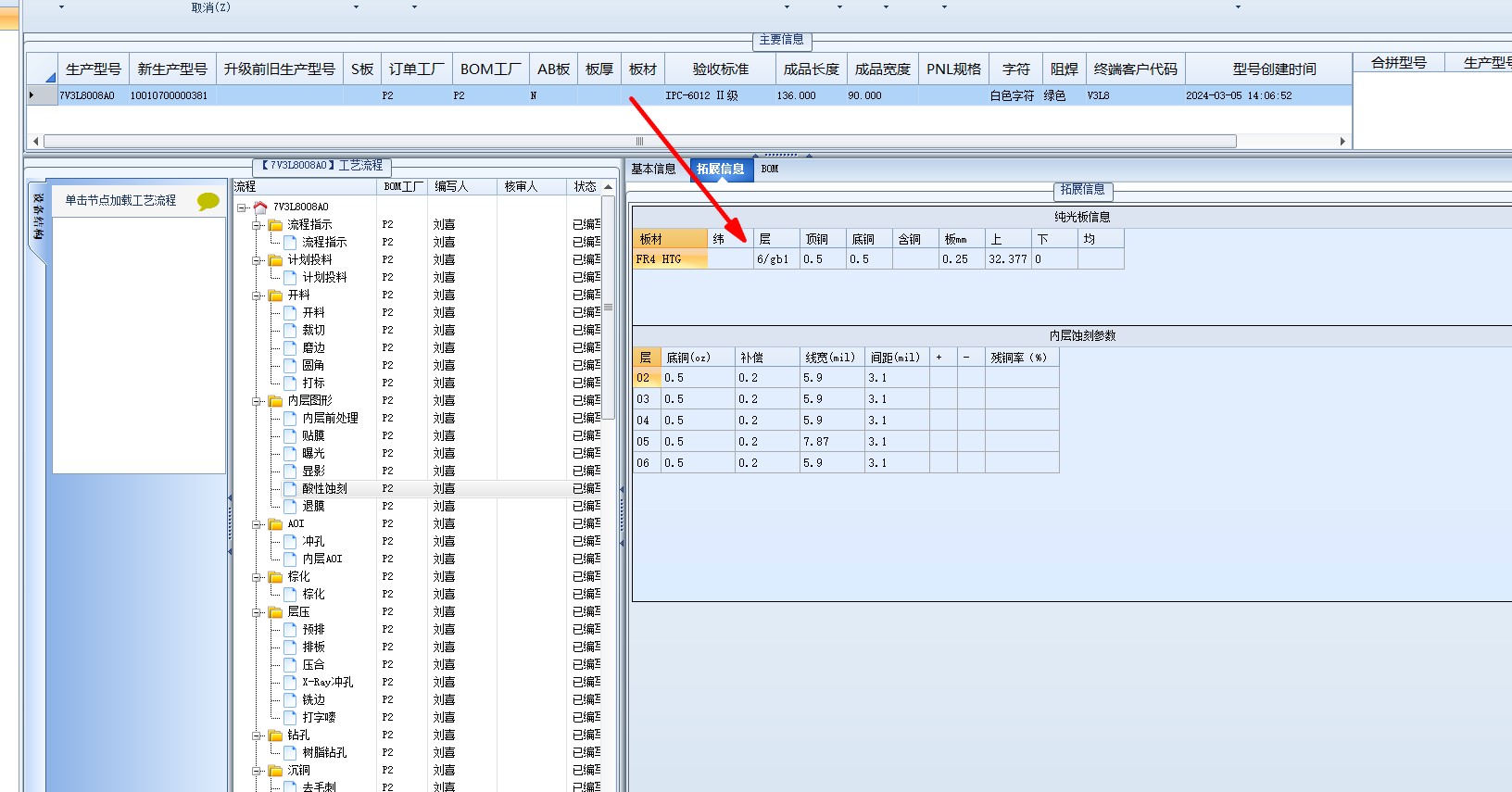
Task: Click document icon next to 磨边
Action: click(290, 347)
